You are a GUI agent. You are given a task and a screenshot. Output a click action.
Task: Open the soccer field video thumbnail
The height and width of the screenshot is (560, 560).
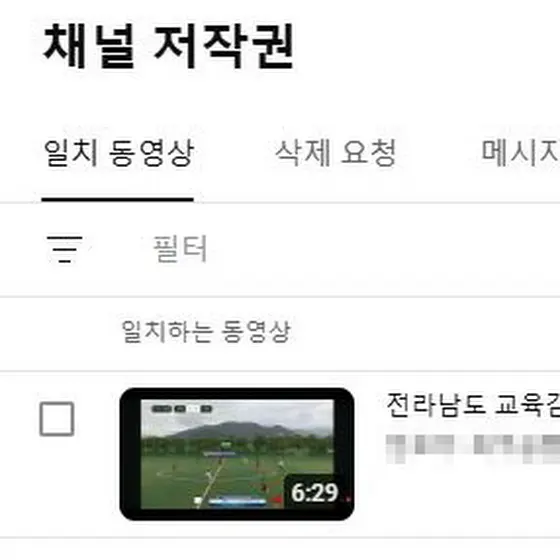[x=237, y=454]
